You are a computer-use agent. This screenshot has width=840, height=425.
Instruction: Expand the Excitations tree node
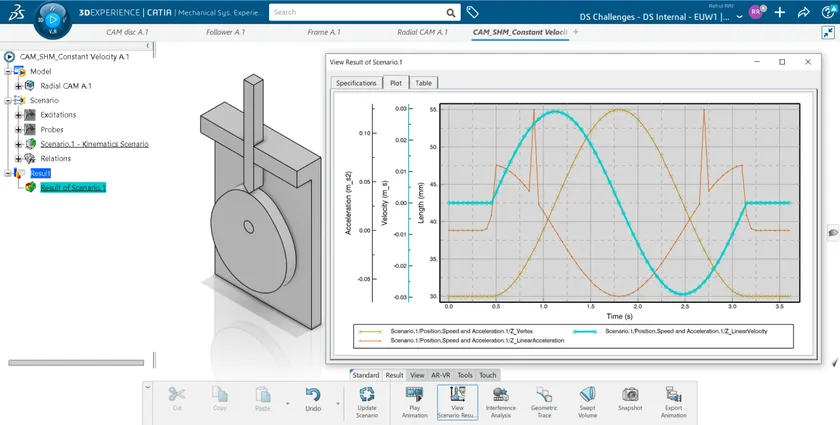[x=18, y=115]
